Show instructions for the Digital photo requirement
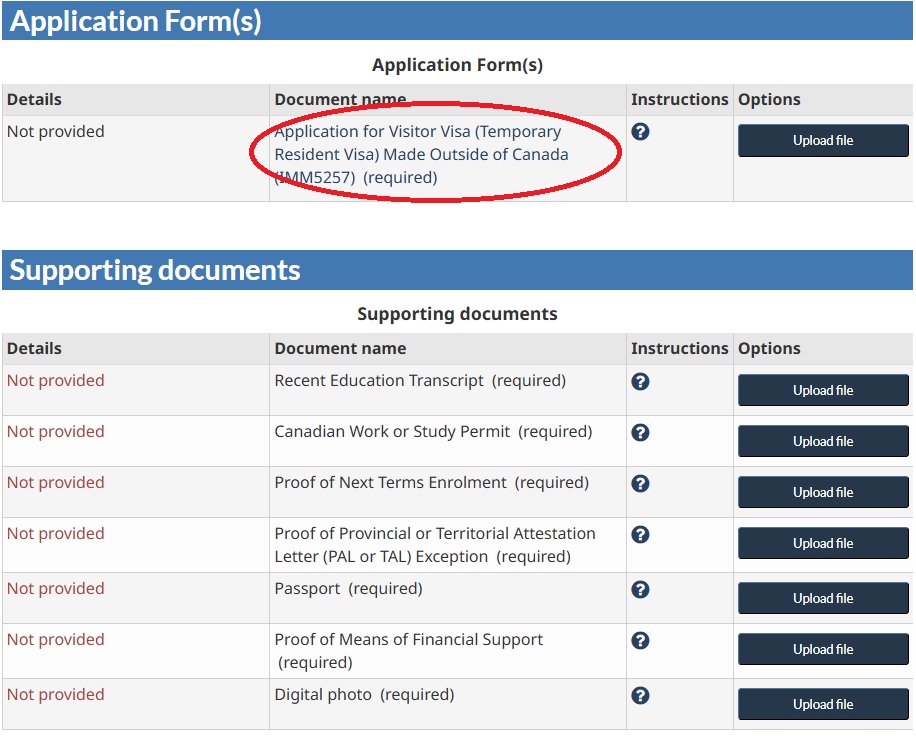The image size is (916, 739). coord(640,696)
